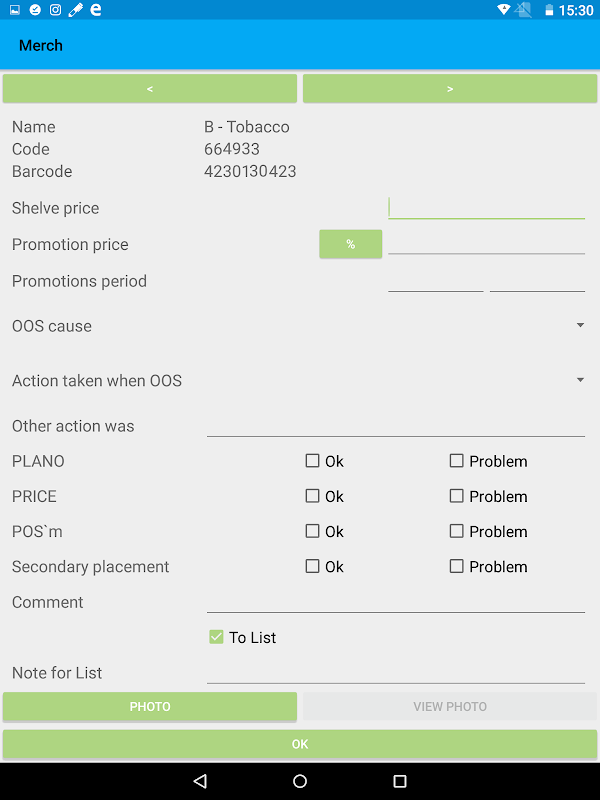
Task: Tap the Note for List field
Action: pos(395,672)
